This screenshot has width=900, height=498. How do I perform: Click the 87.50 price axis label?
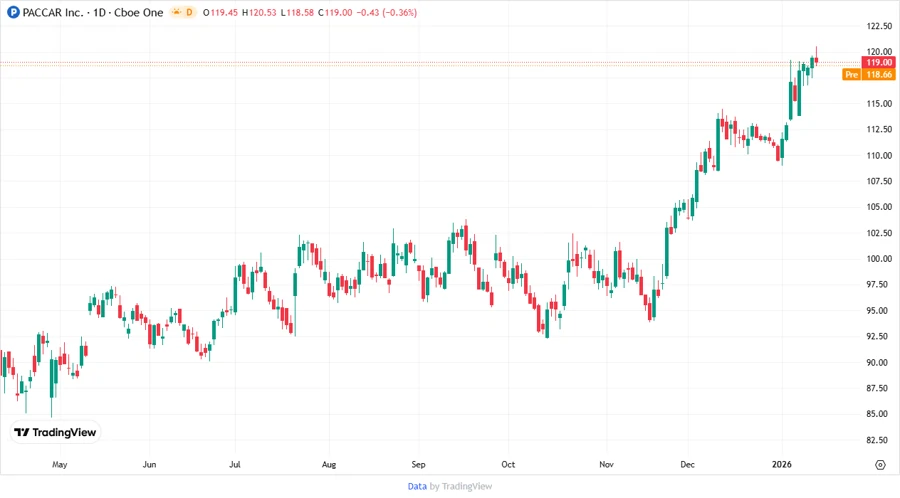pyautogui.click(x=879, y=388)
